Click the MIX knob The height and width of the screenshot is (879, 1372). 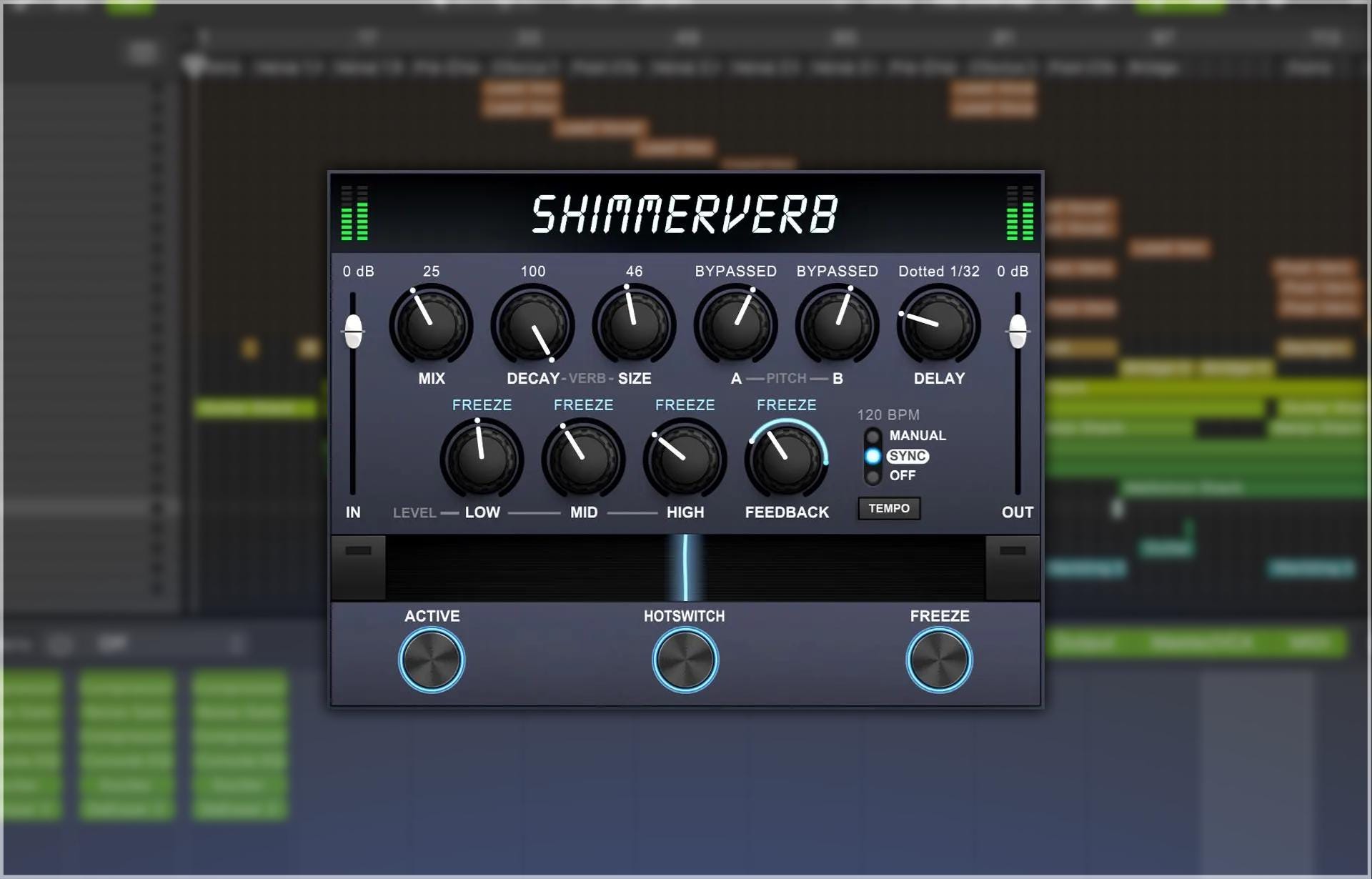pos(431,324)
